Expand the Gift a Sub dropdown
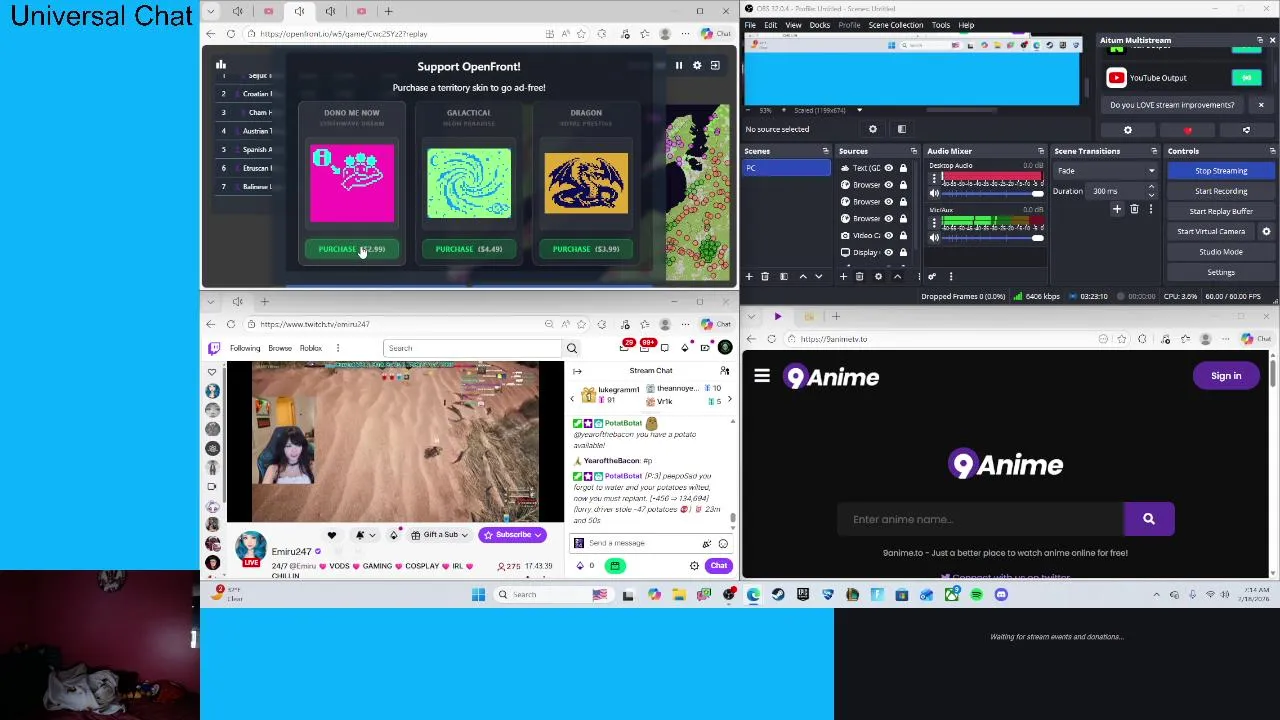1280x720 pixels. tap(465, 535)
